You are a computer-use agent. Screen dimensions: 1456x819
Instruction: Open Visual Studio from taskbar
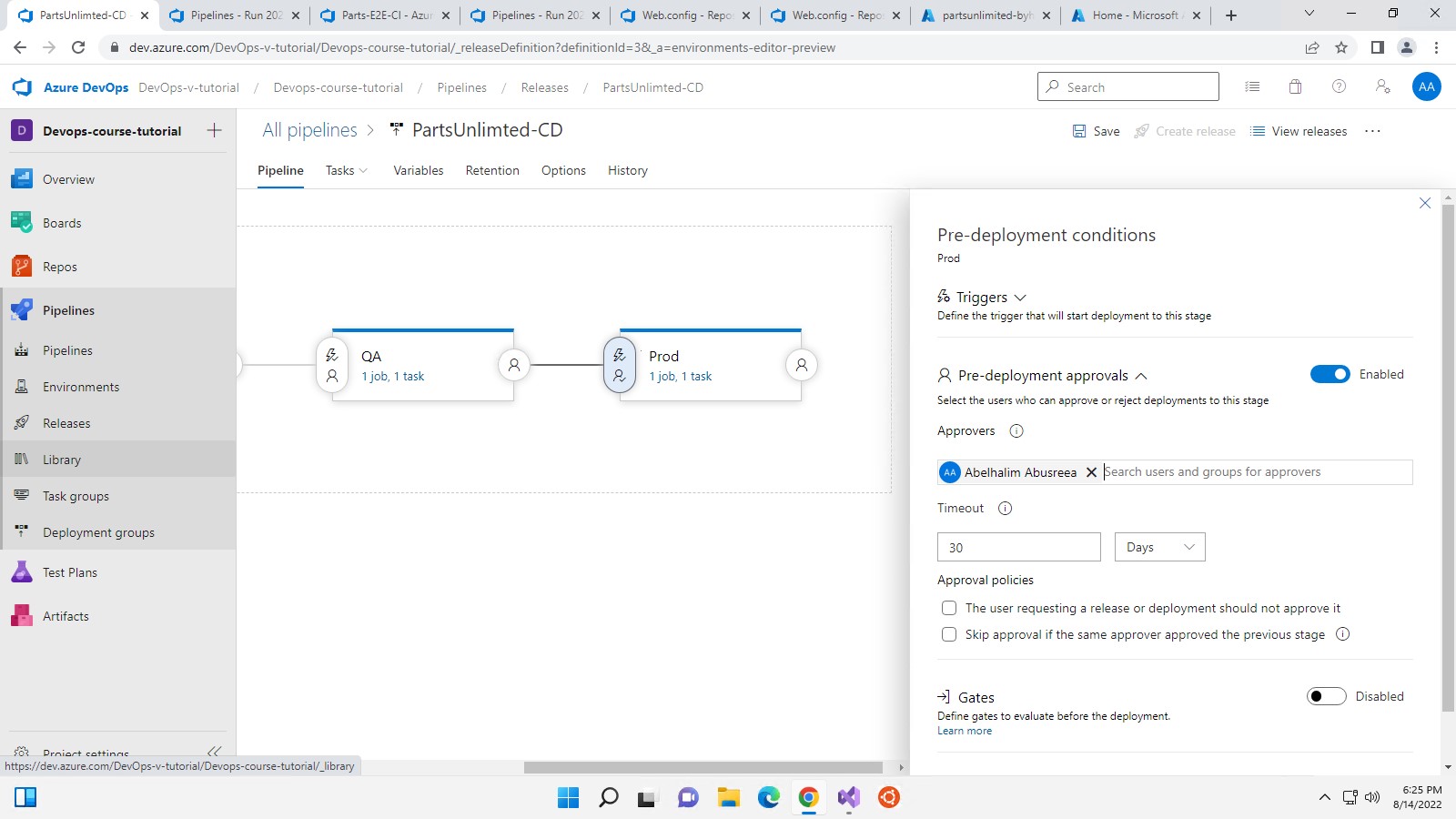(x=848, y=798)
